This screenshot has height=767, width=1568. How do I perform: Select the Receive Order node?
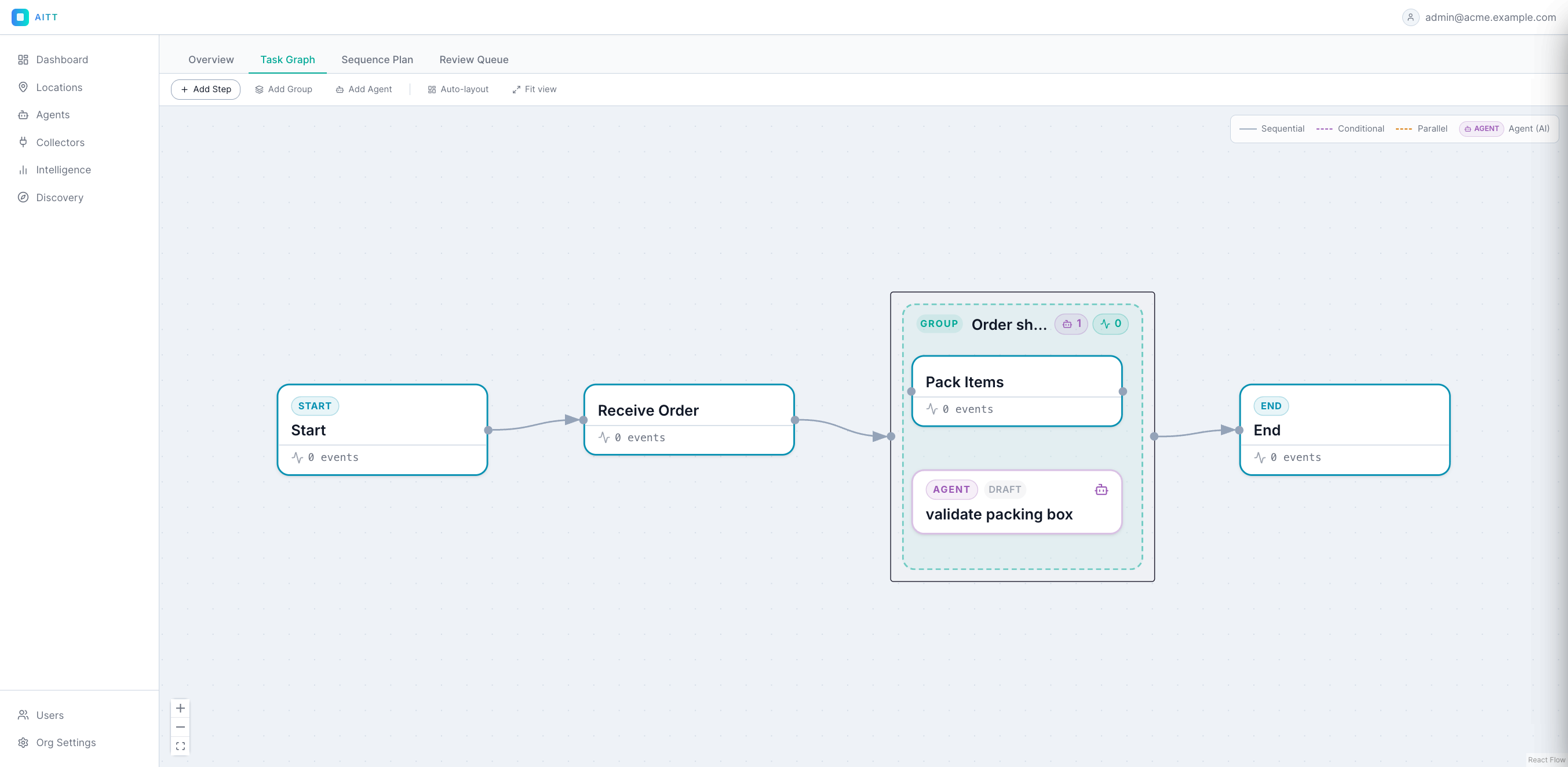tap(689, 420)
